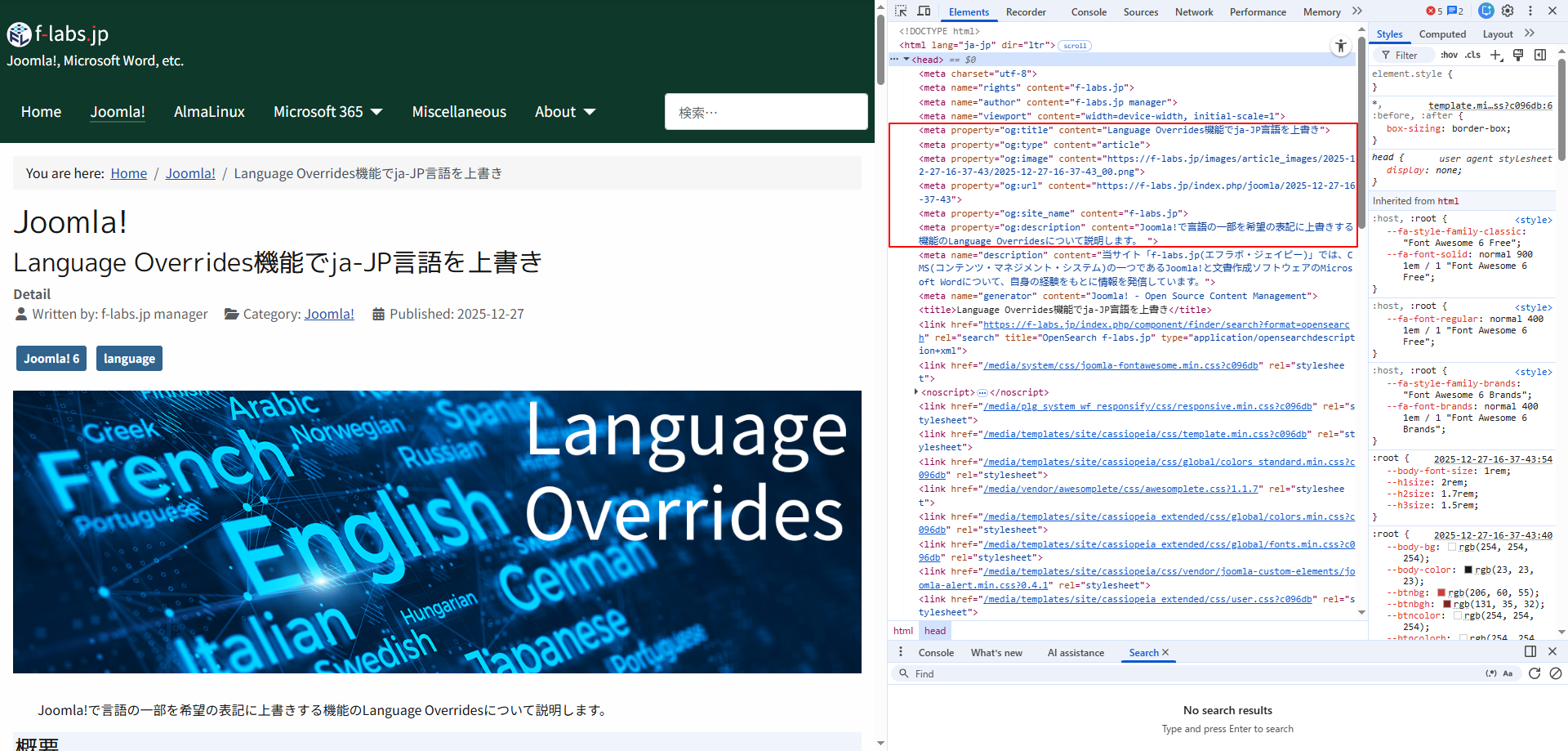
Task: Enable match case with Aa toggle
Action: point(1507,673)
